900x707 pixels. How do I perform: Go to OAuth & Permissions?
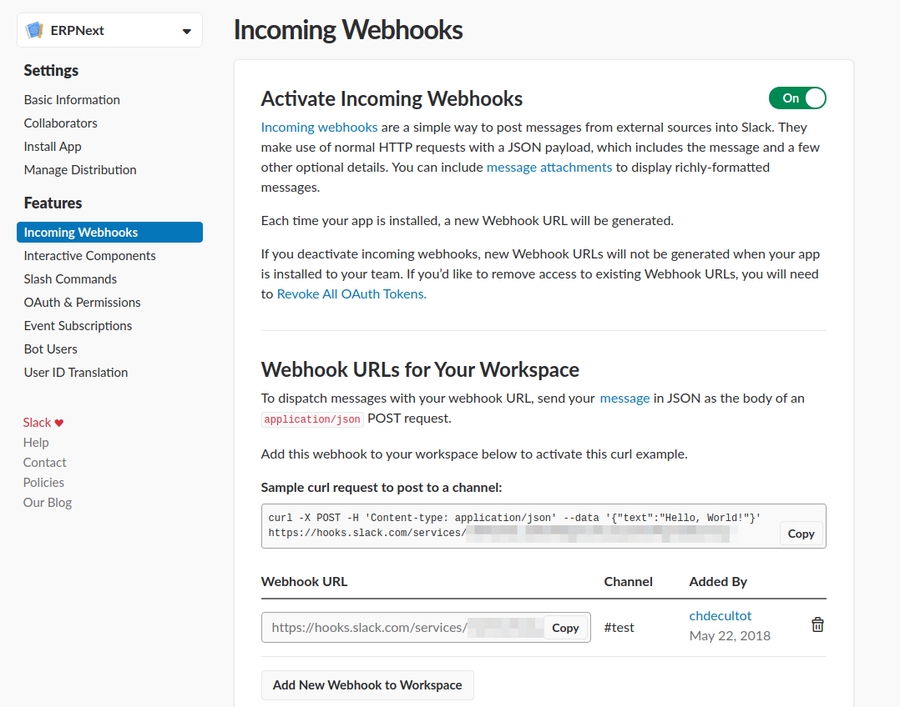coord(82,302)
